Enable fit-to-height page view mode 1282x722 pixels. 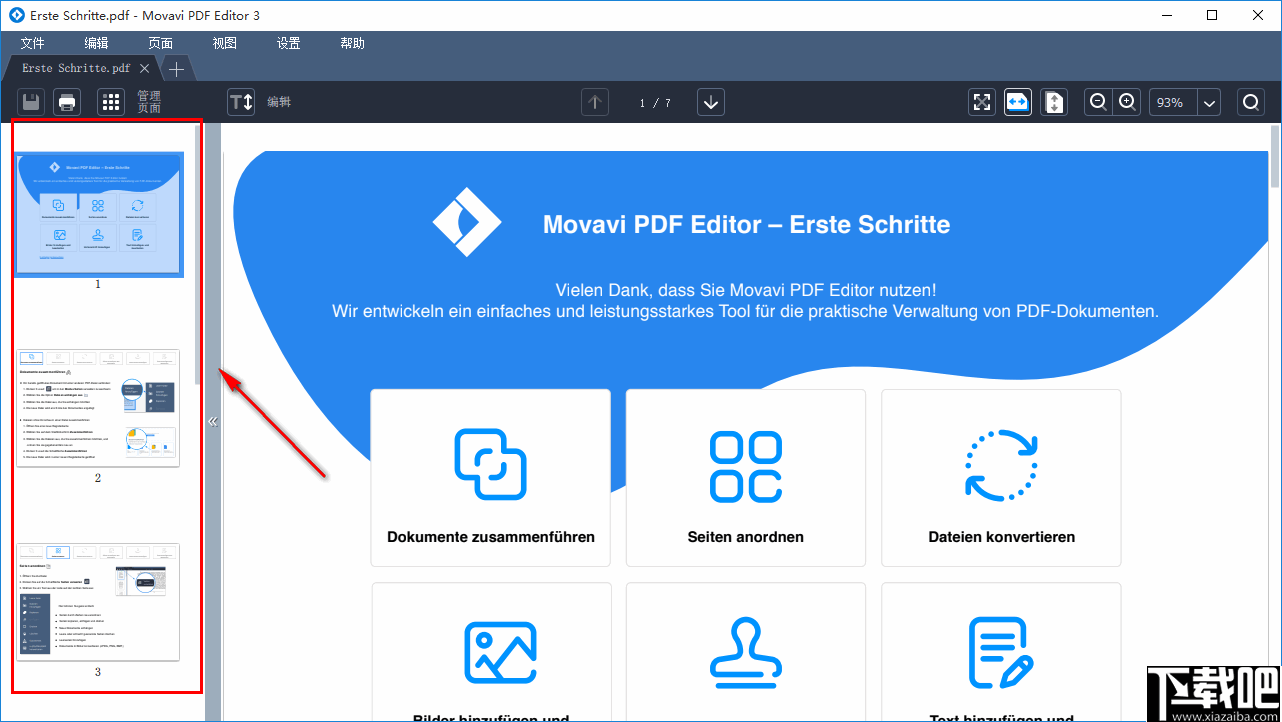(x=1053, y=101)
